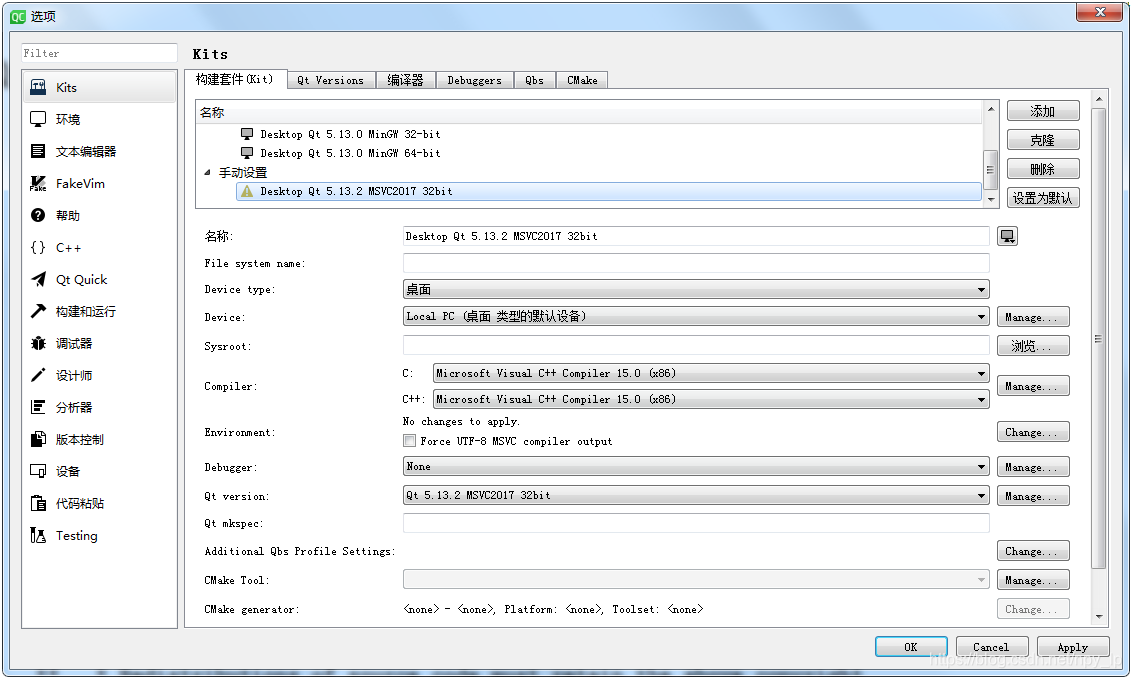This screenshot has height=678, width=1132.
Task: Select the FakeVim icon in sidebar
Action: pos(38,183)
